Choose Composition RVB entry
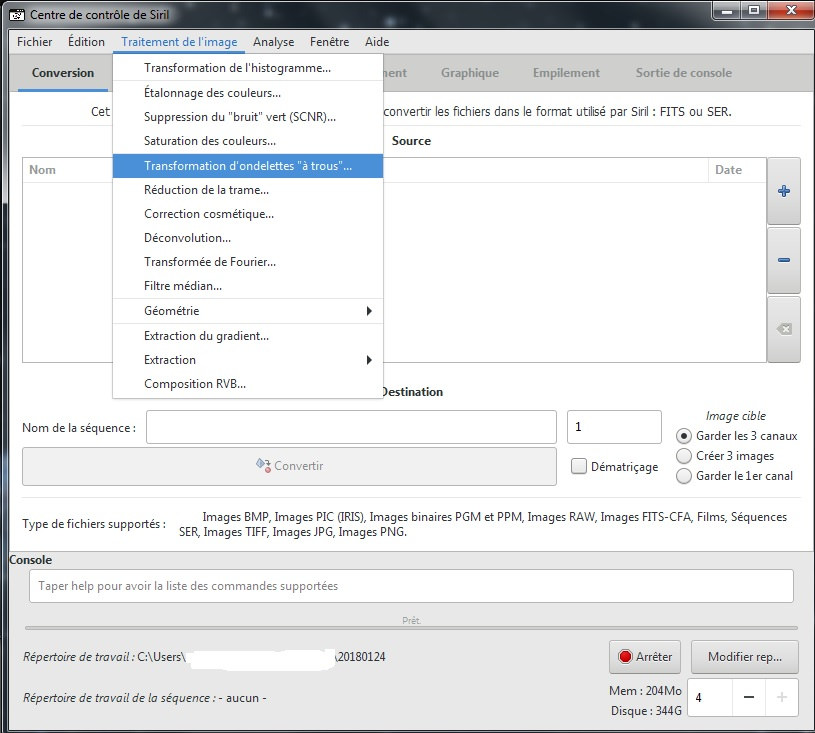This screenshot has height=733, width=815. point(248,384)
